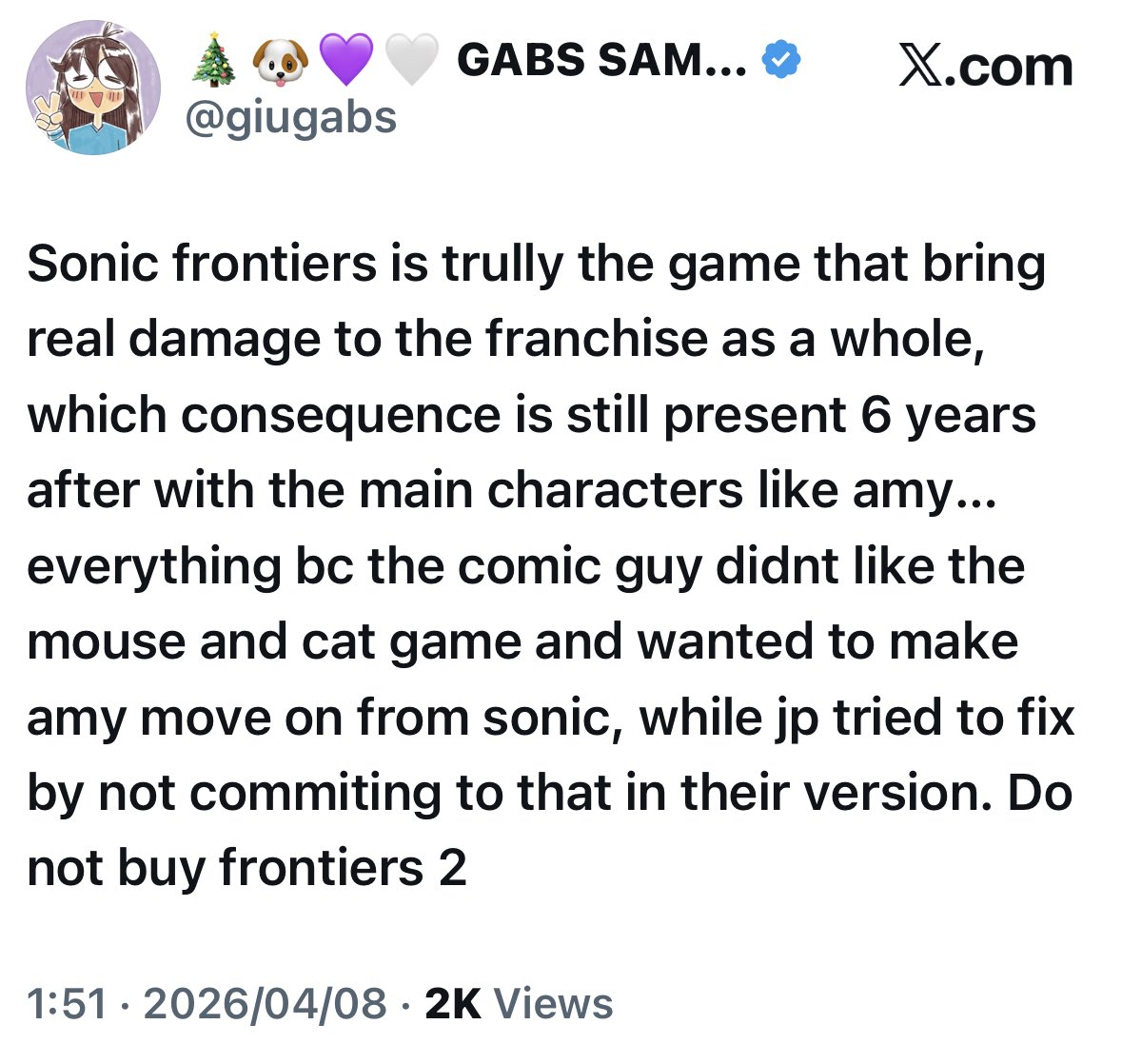Click the blue verified checkmark badge

coord(781,61)
